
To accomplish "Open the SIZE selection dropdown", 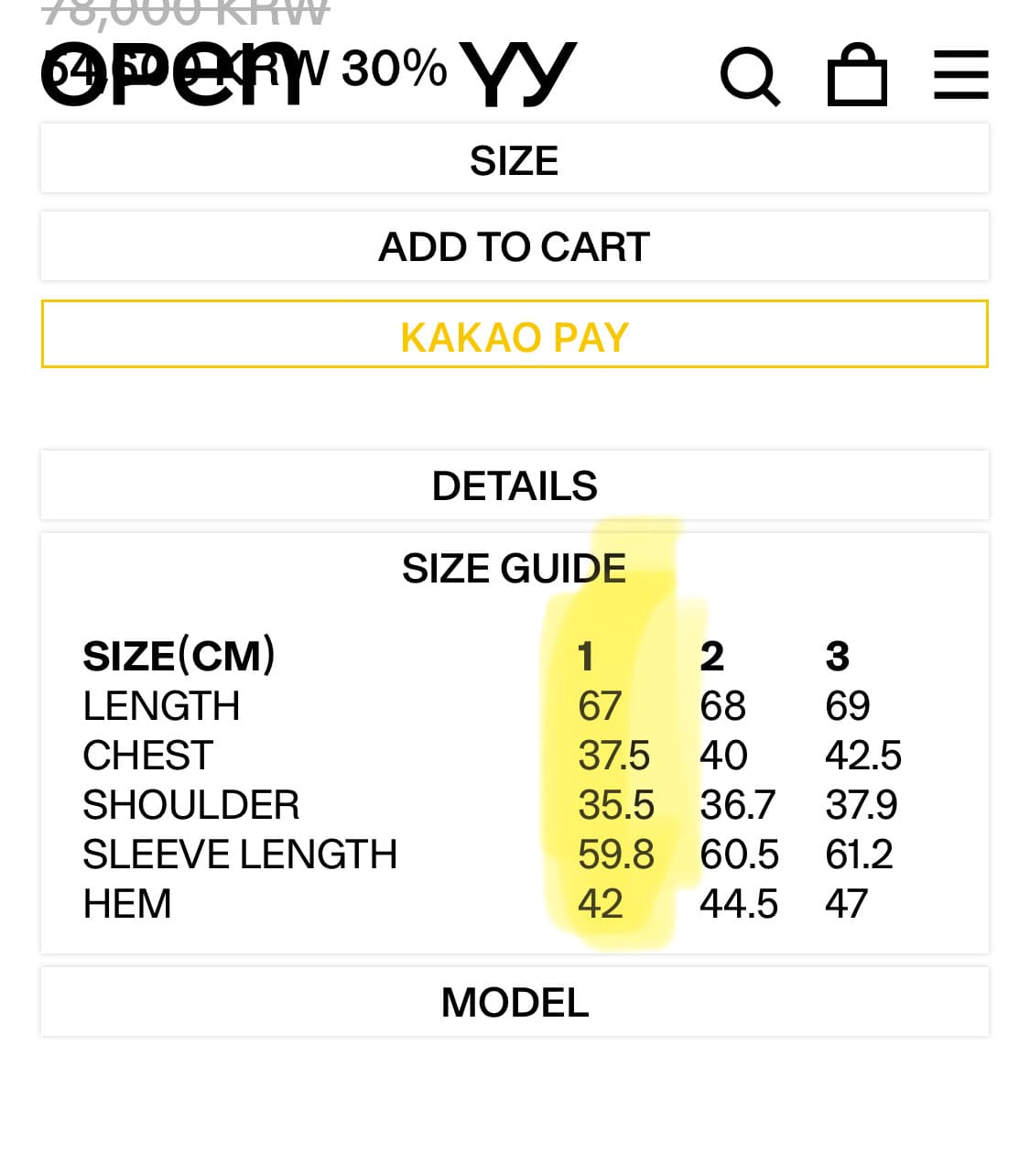I will click(x=515, y=160).
